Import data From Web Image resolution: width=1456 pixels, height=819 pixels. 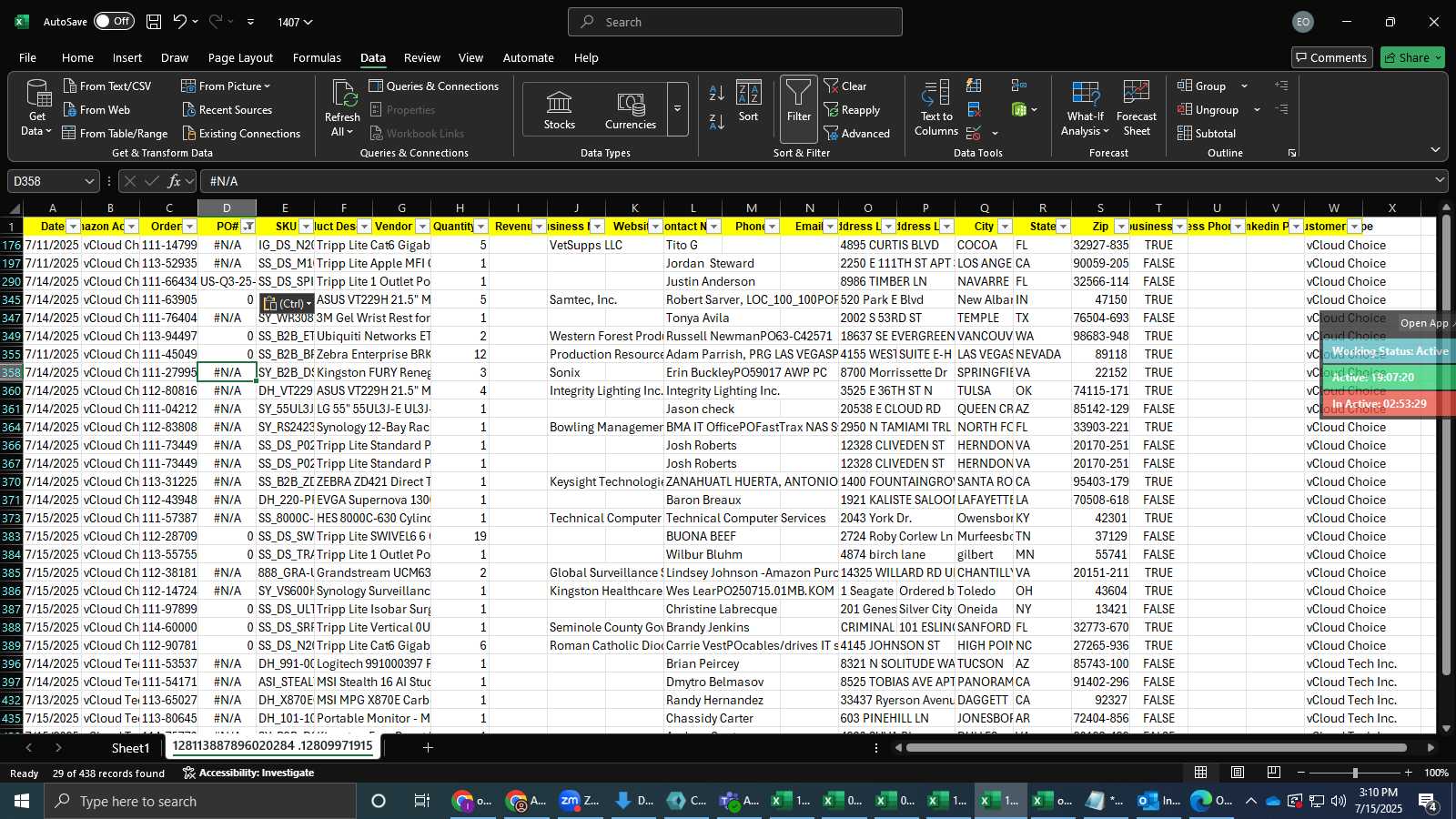(x=96, y=109)
